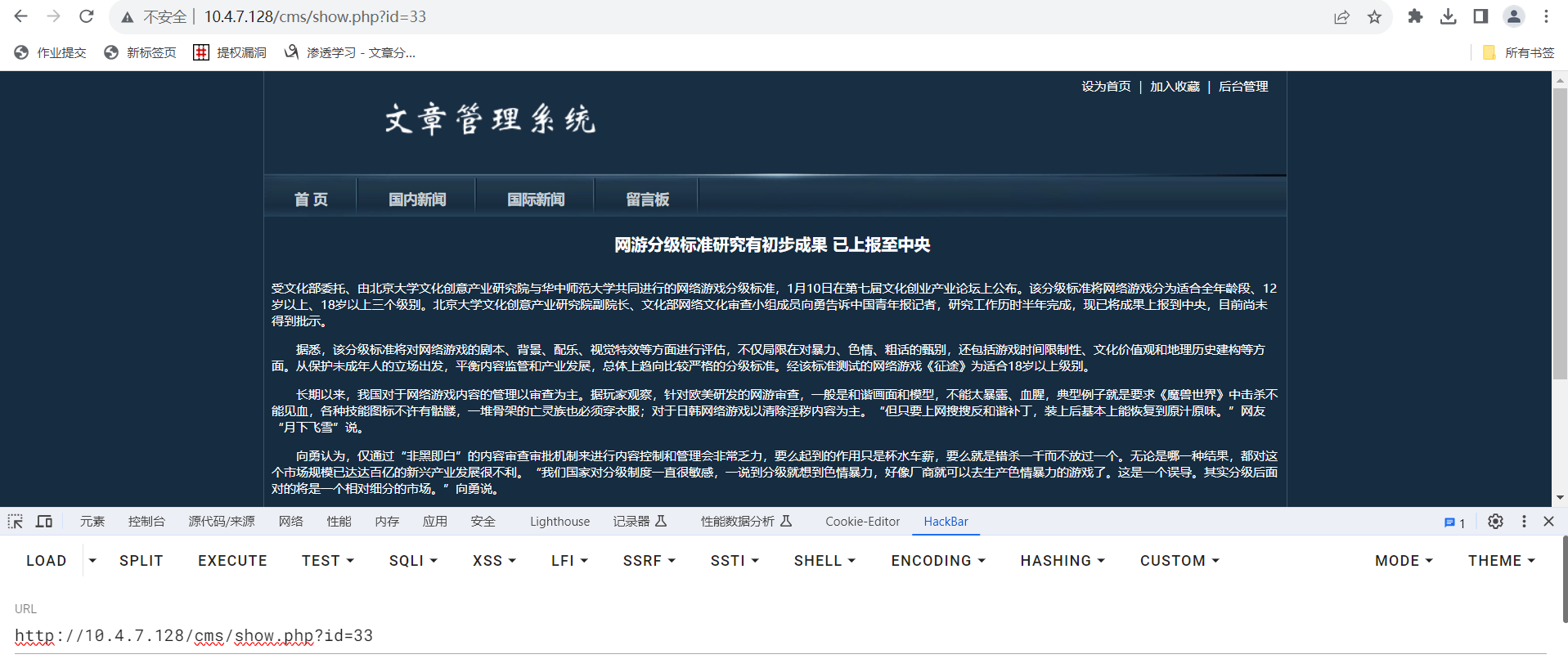Expand the SQLI dropdown
Image resolution: width=1568 pixels, height=659 pixels.
[x=413, y=561]
